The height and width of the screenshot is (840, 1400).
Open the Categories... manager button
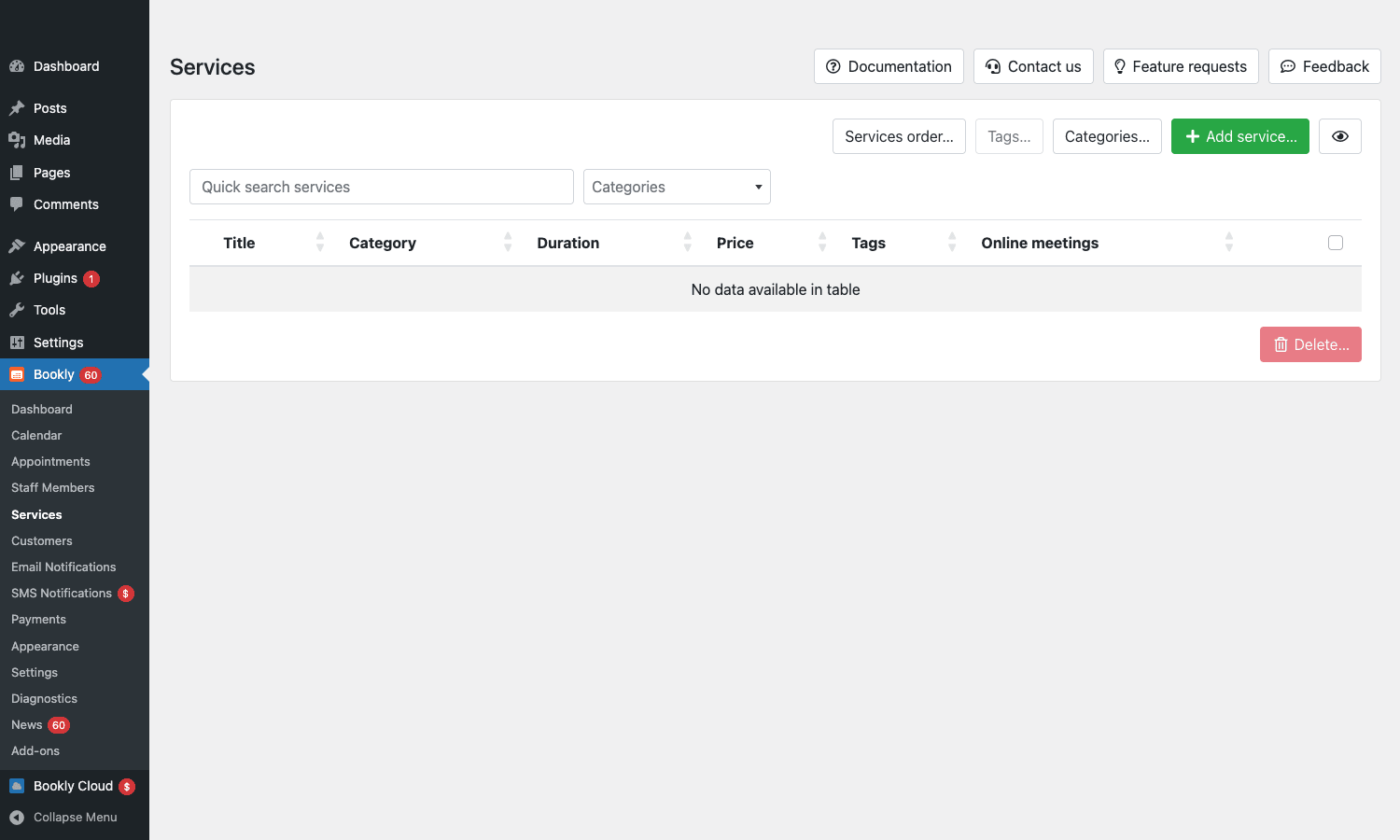pos(1107,136)
